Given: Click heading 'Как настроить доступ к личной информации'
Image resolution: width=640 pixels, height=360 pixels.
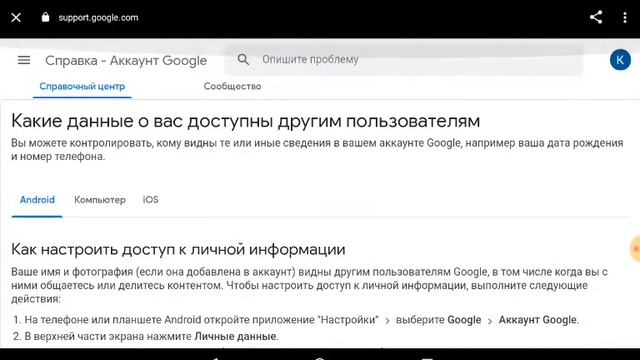Looking at the screenshot, I should click(x=178, y=249).
